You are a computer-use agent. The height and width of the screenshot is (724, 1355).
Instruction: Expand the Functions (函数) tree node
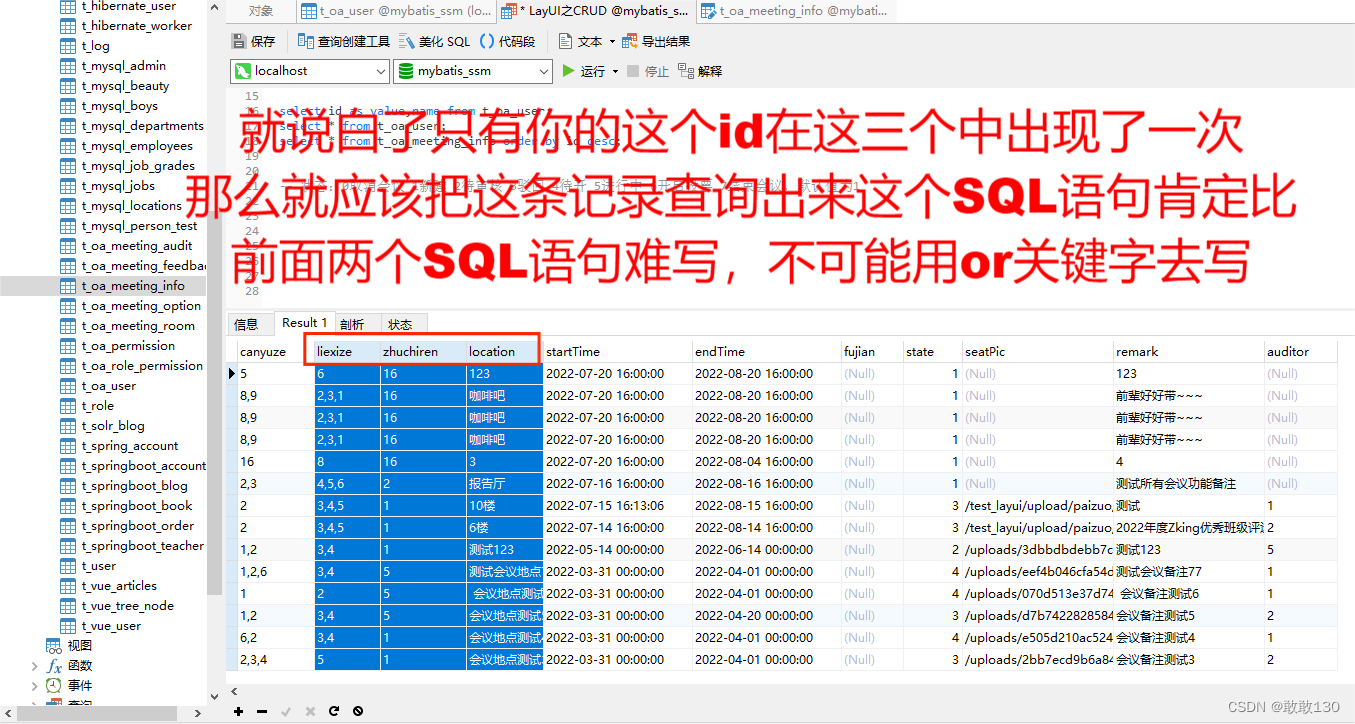coord(36,665)
